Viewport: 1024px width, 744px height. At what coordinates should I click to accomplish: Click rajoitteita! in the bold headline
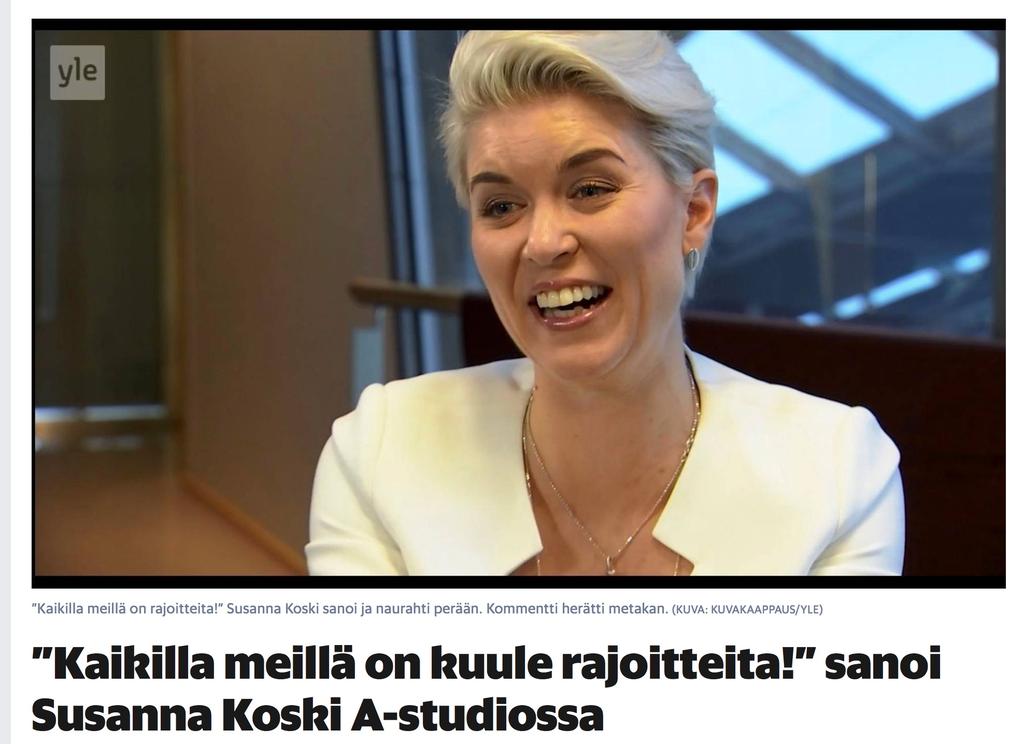pyautogui.click(x=665, y=666)
